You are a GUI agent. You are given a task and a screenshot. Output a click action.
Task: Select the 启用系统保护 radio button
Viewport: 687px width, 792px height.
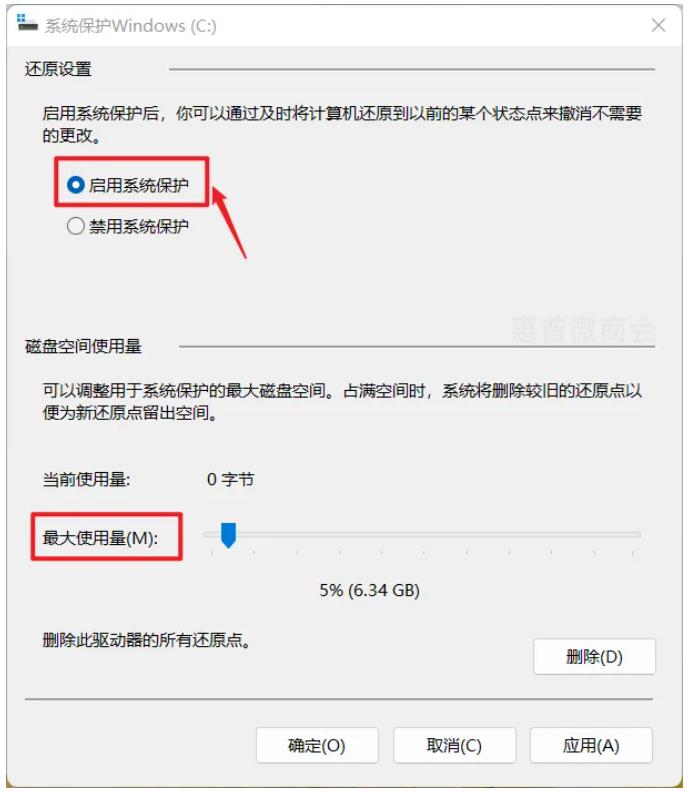(x=76, y=185)
